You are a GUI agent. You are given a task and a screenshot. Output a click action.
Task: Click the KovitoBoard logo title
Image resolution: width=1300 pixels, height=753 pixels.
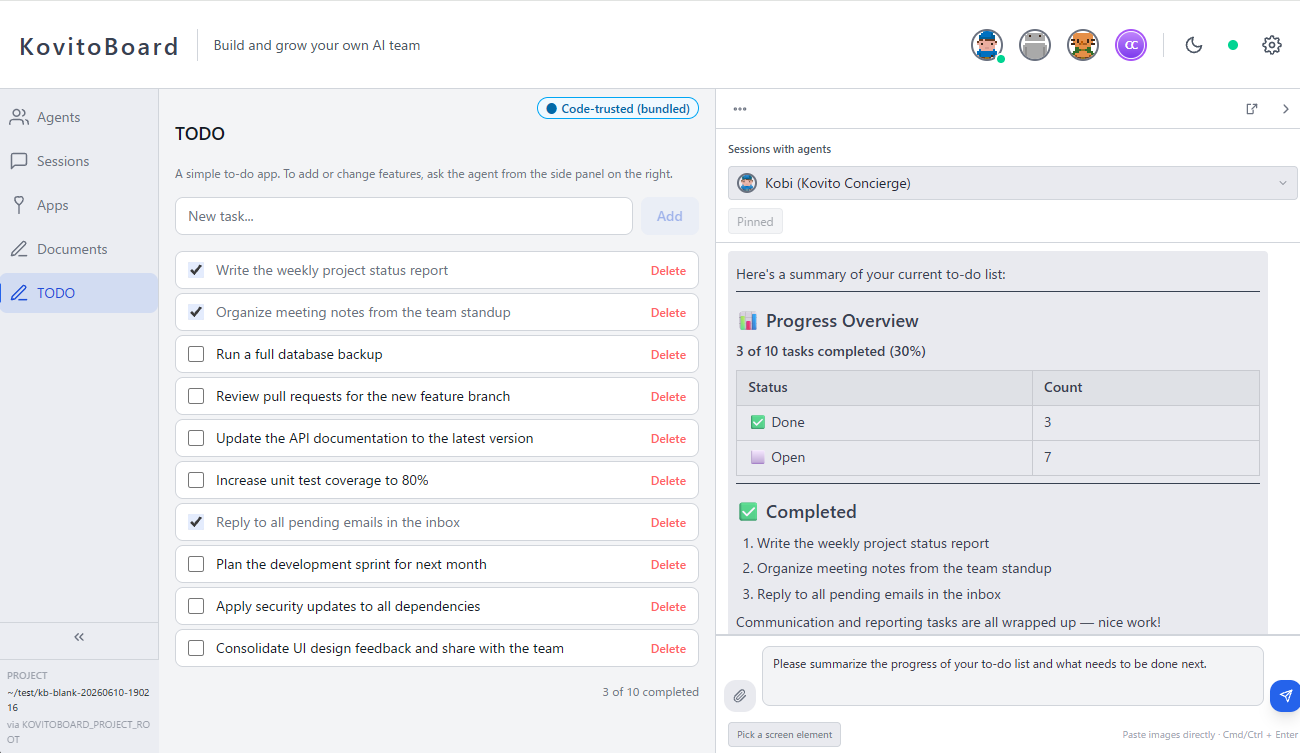coord(99,46)
